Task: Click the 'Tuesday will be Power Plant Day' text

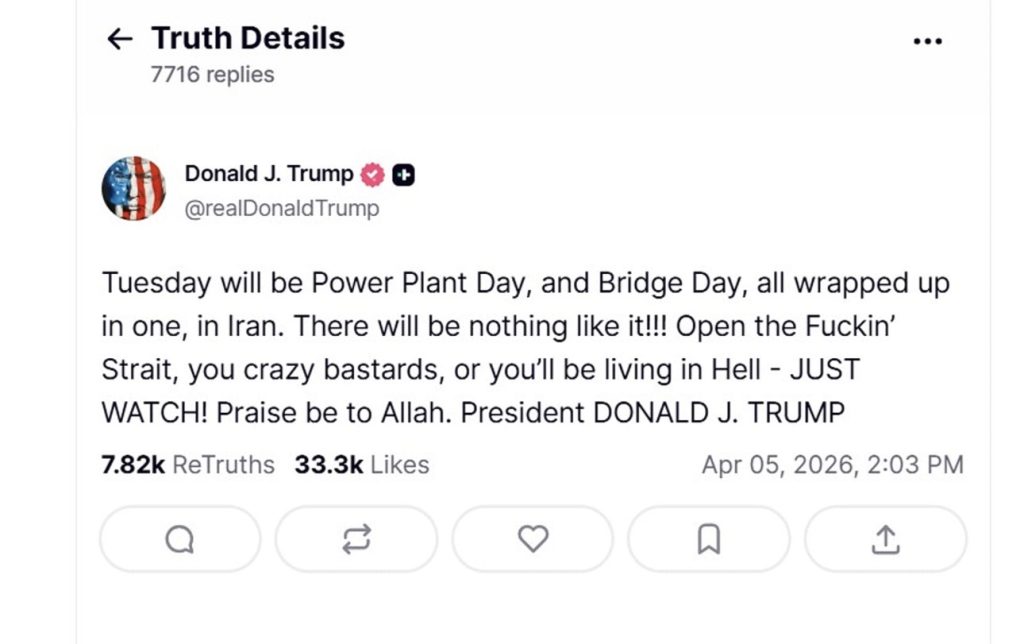Action: pyautogui.click(x=316, y=283)
